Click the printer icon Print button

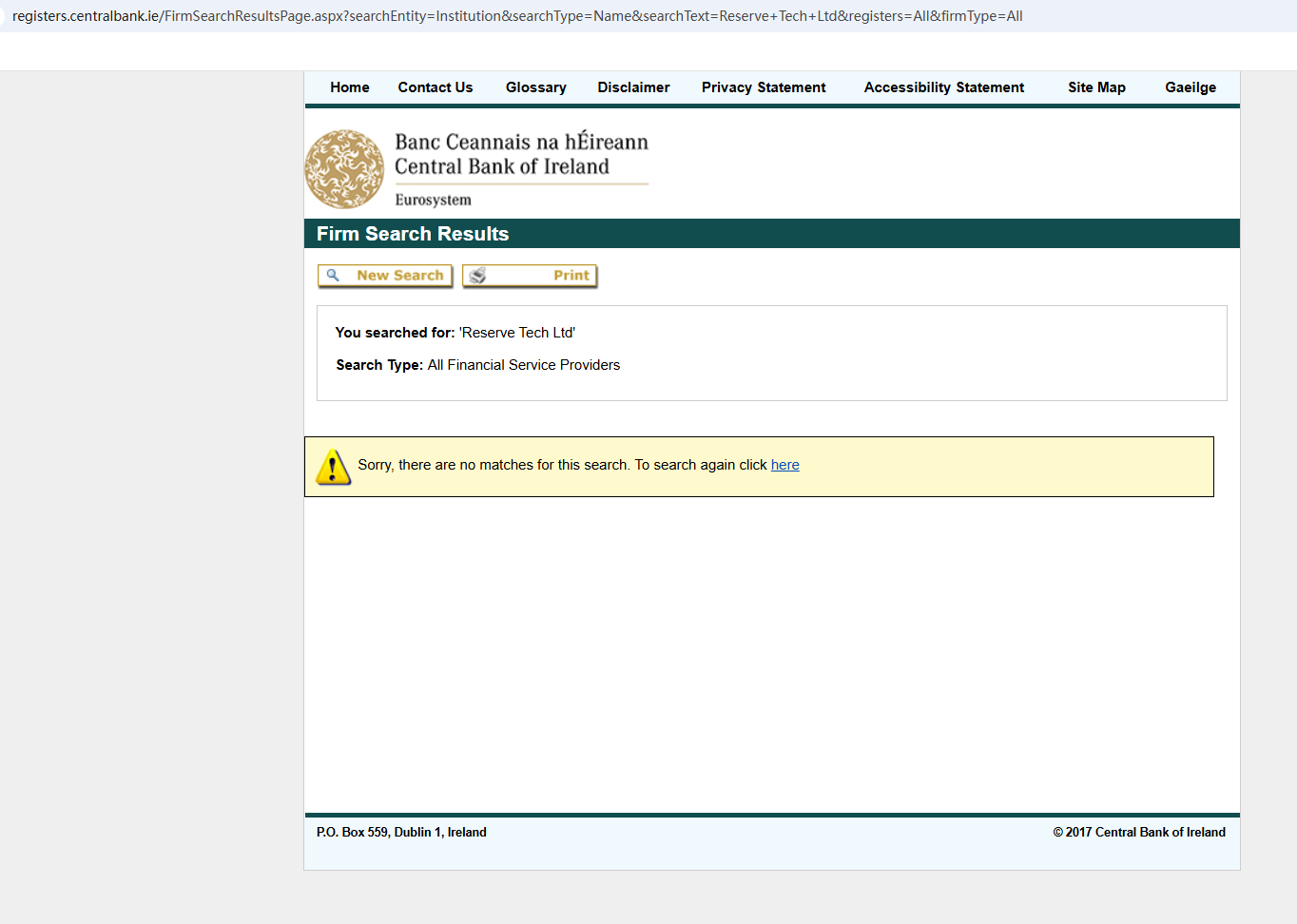[x=530, y=276]
